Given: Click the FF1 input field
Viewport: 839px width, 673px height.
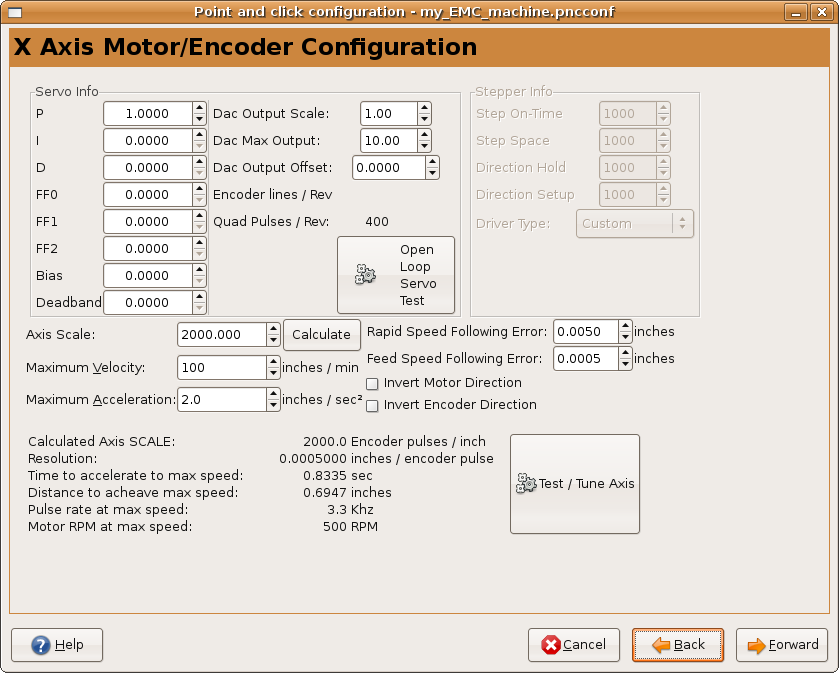Looking at the screenshot, I should [148, 221].
